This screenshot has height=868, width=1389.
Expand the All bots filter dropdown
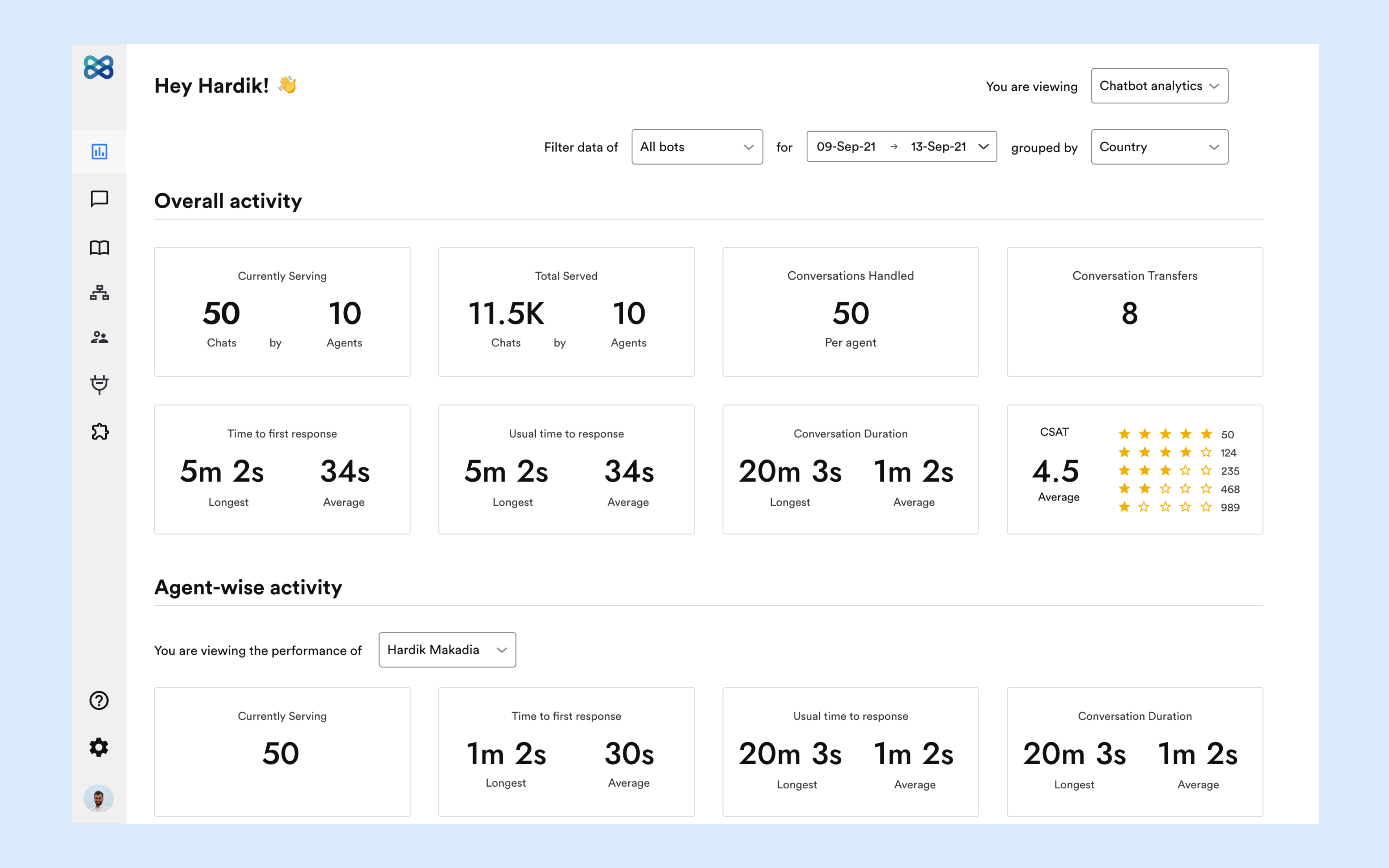click(x=697, y=147)
